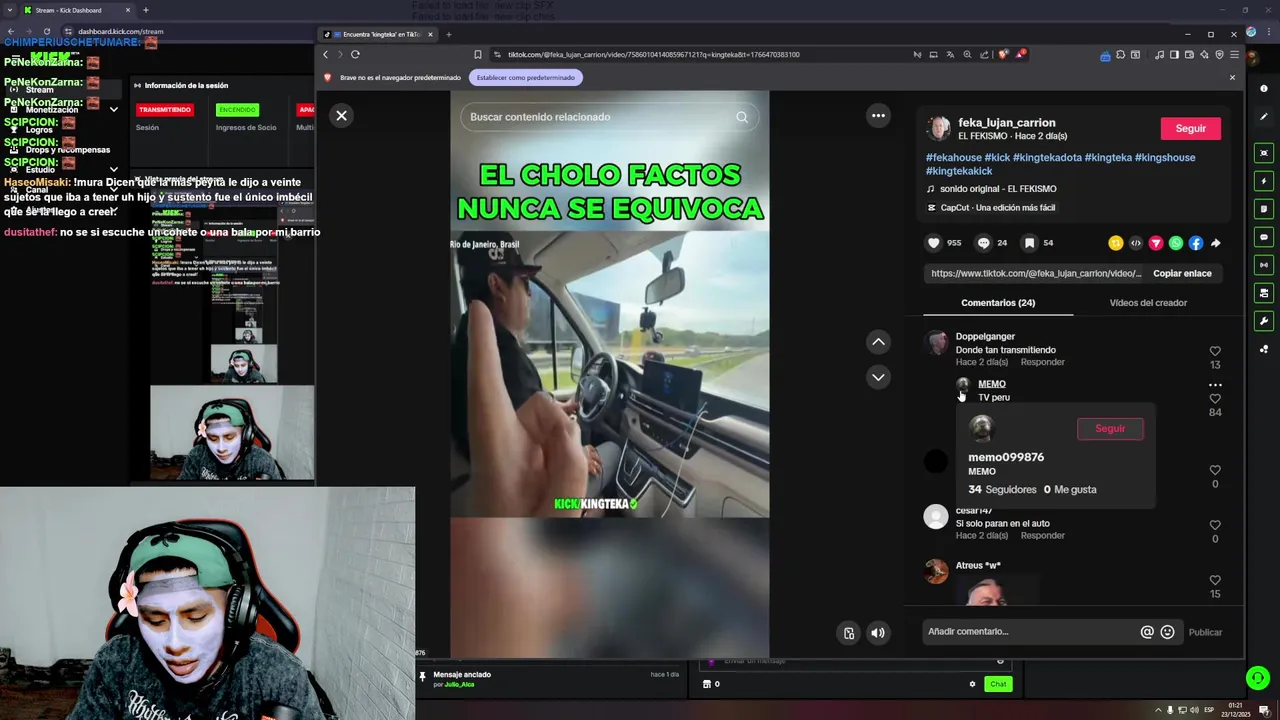Like Doppelganger's comment heart
The image size is (1280, 720).
(1215, 351)
